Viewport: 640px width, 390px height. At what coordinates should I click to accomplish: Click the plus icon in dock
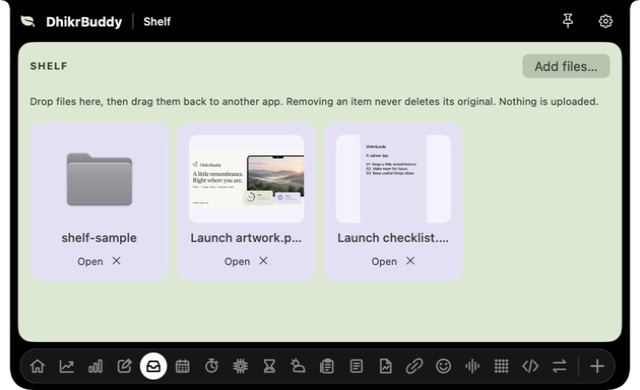tap(597, 366)
